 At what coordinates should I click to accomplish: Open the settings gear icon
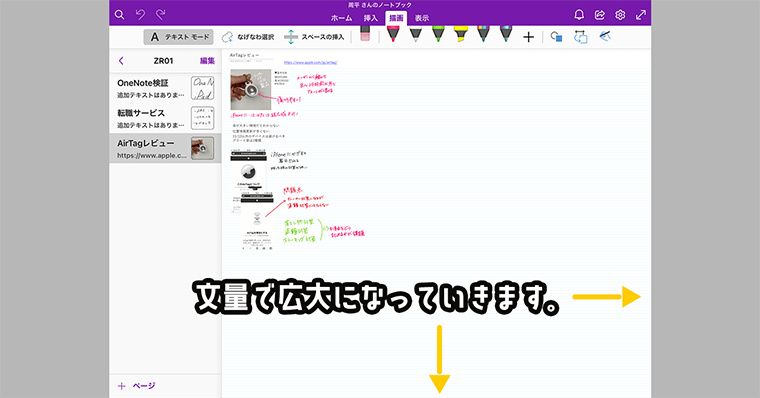pyautogui.click(x=620, y=15)
